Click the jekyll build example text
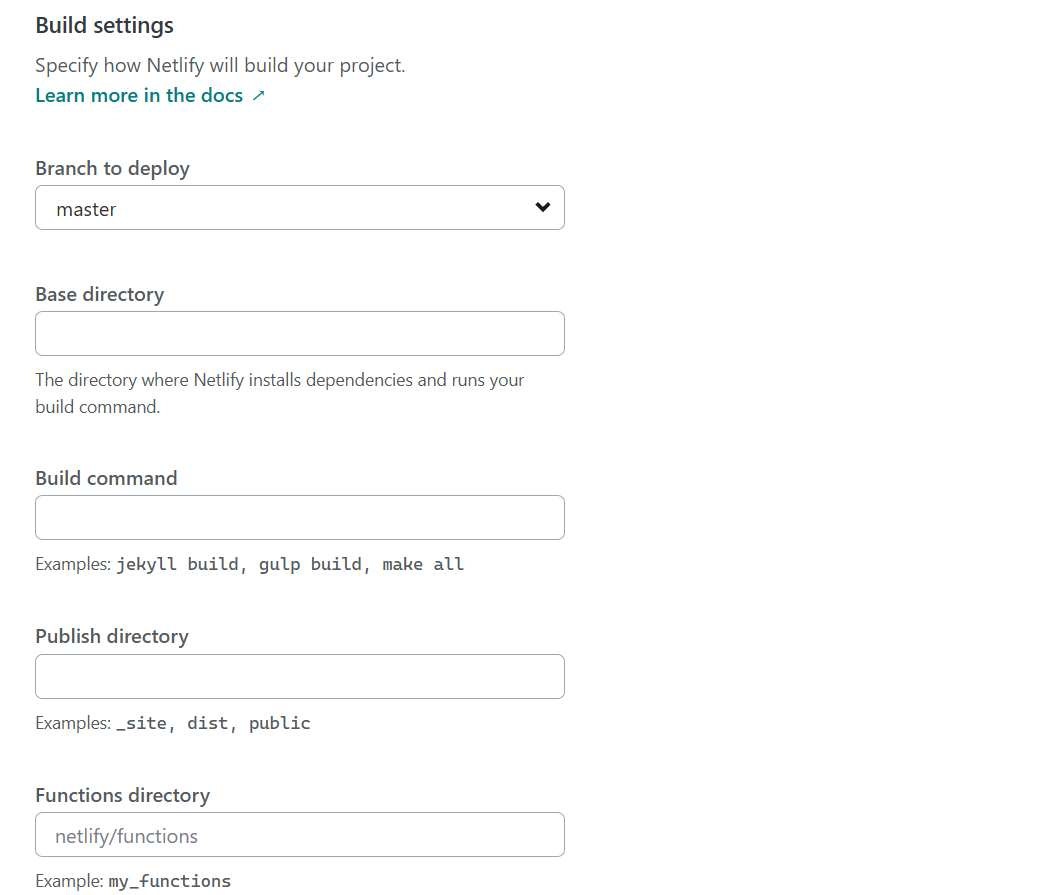The width and height of the screenshot is (1052, 895). 181,563
